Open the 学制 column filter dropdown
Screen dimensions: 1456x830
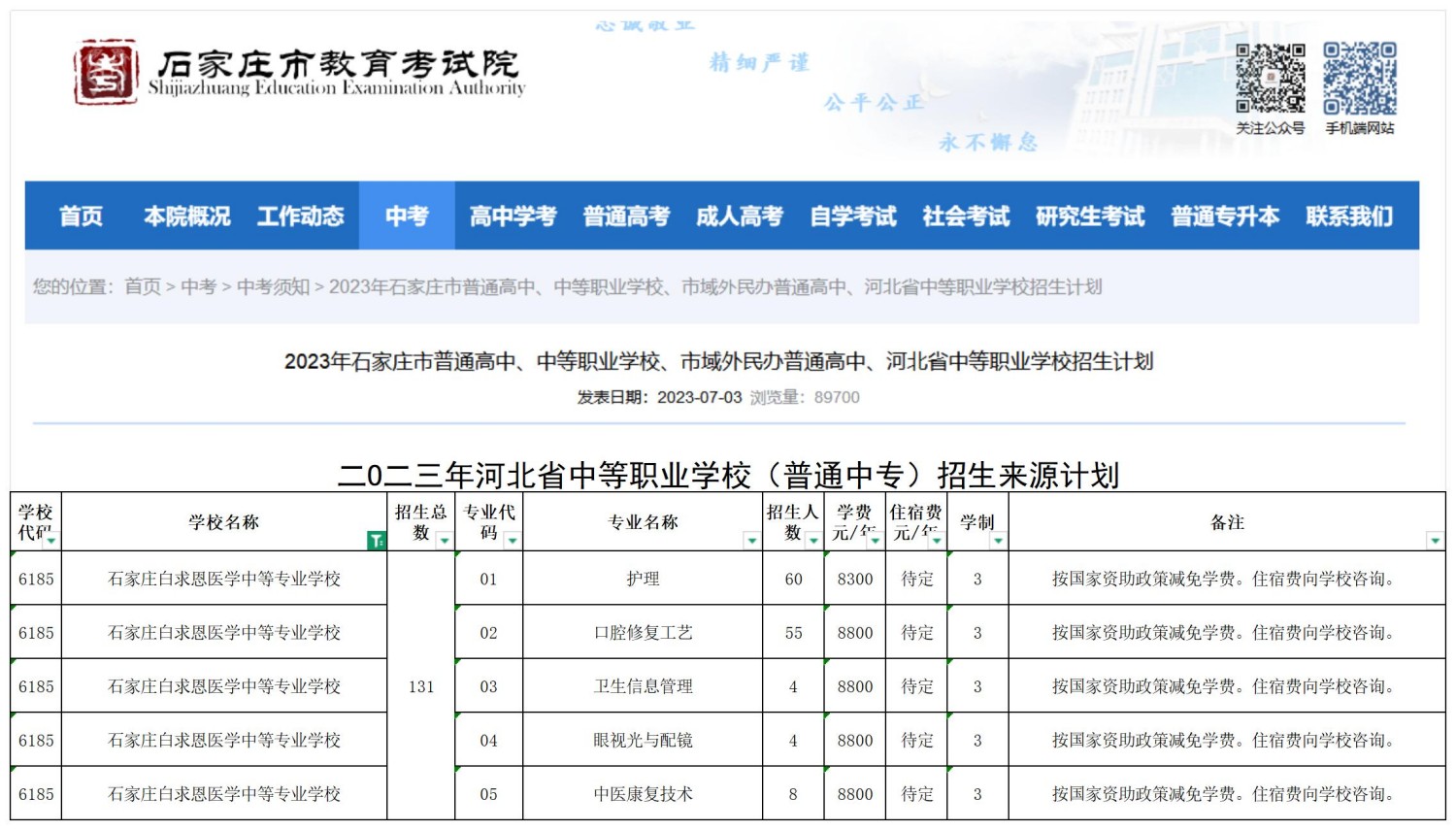pyautogui.click(x=997, y=541)
